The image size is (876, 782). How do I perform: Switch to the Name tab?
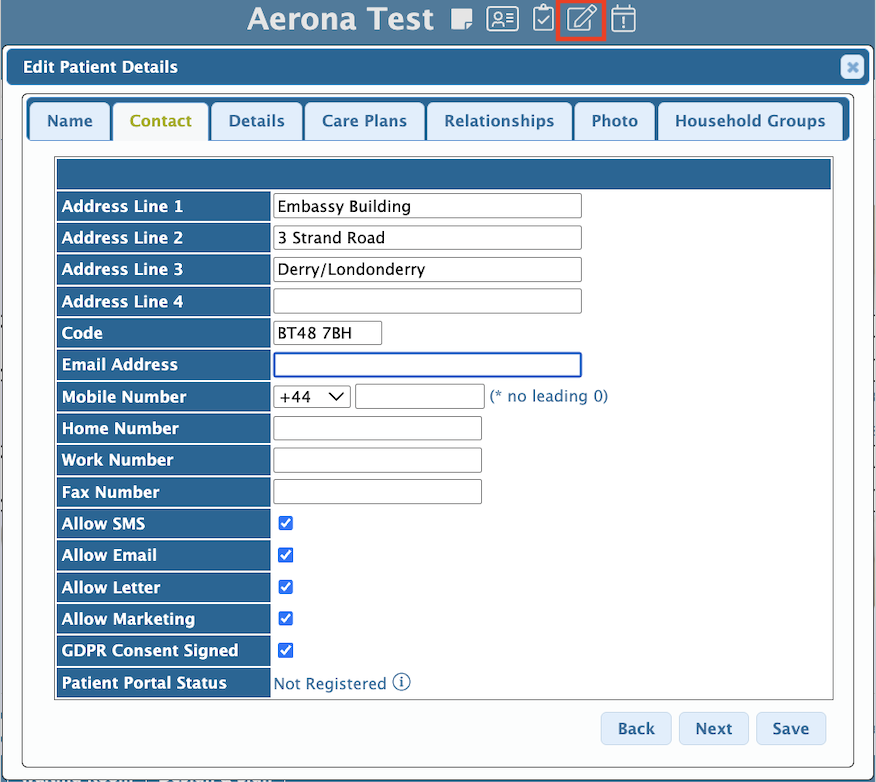click(70, 121)
